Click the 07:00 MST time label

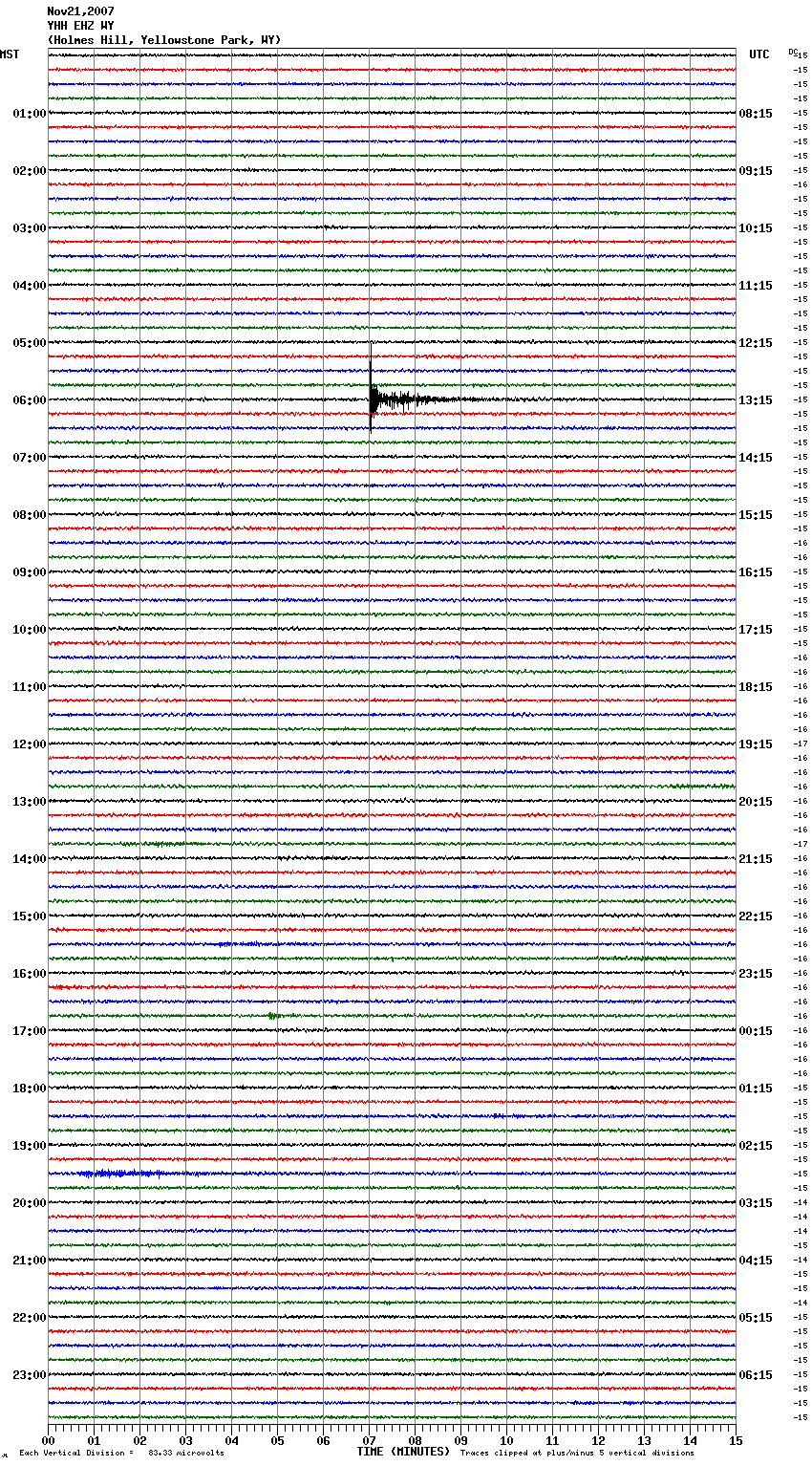tap(29, 458)
